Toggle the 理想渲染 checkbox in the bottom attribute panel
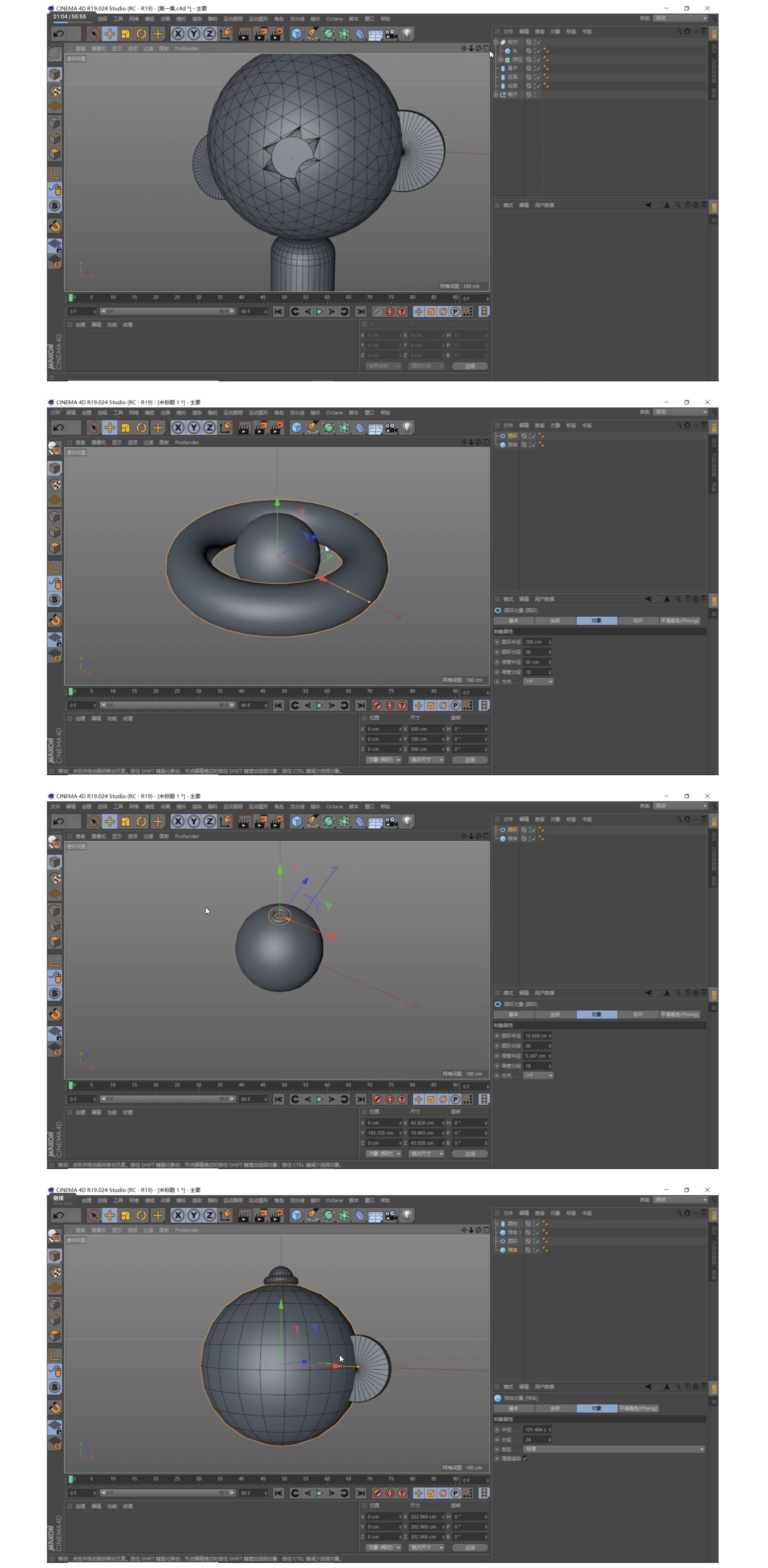This screenshot has height=1568, width=768. [525, 1458]
